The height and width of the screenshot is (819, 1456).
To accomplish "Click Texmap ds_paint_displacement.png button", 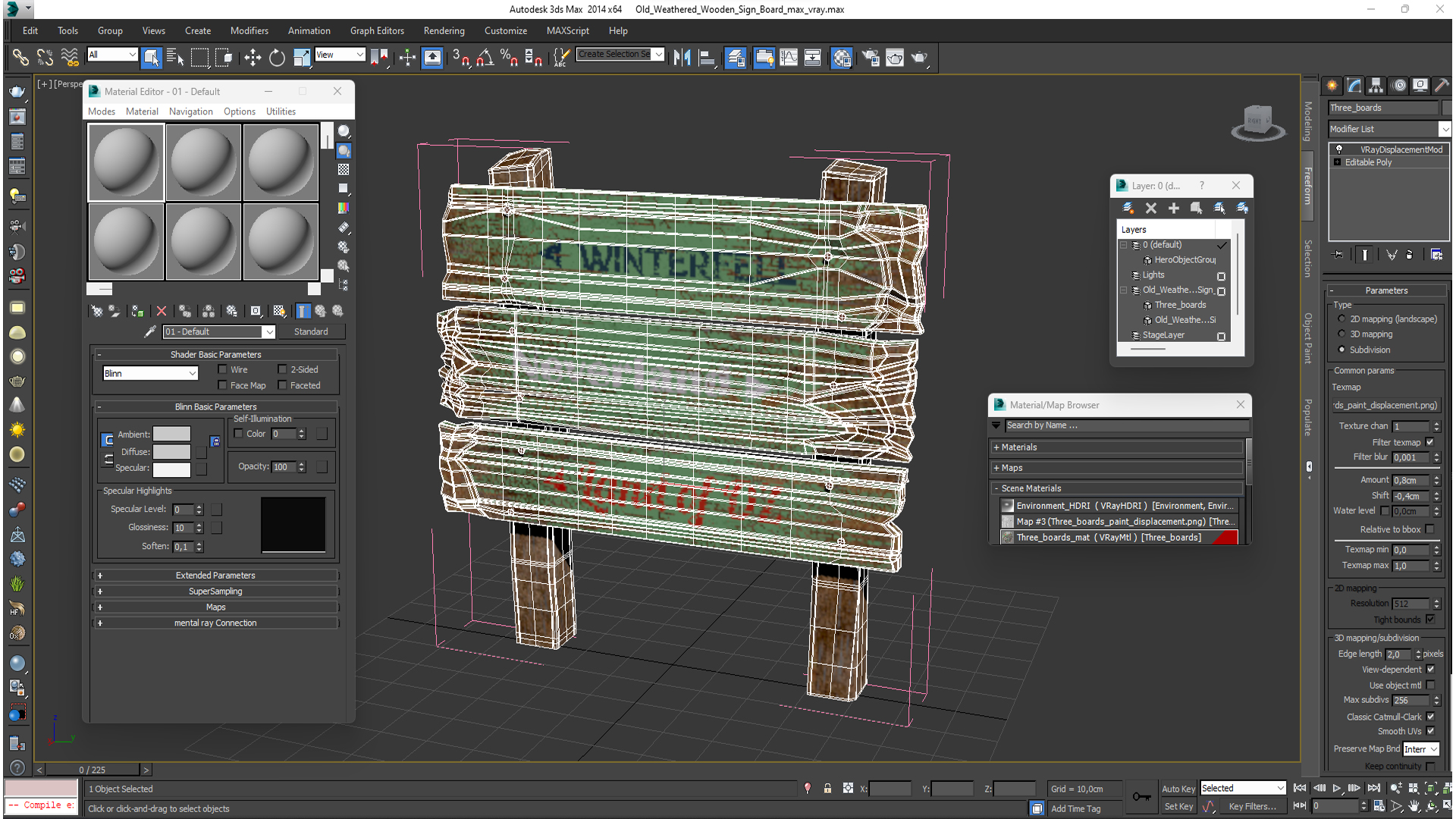I will pyautogui.click(x=1386, y=406).
